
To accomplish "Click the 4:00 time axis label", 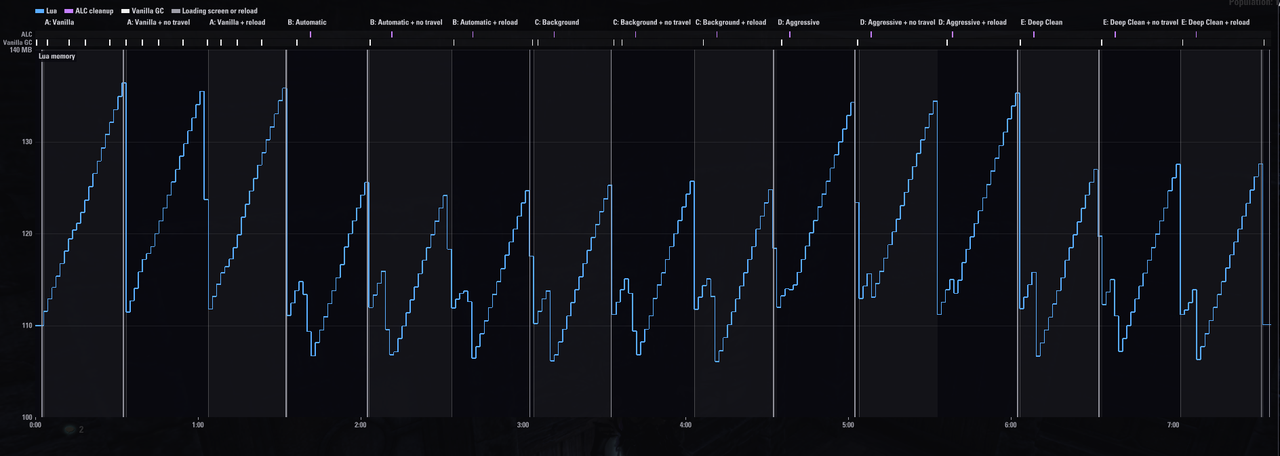I will click(x=686, y=425).
